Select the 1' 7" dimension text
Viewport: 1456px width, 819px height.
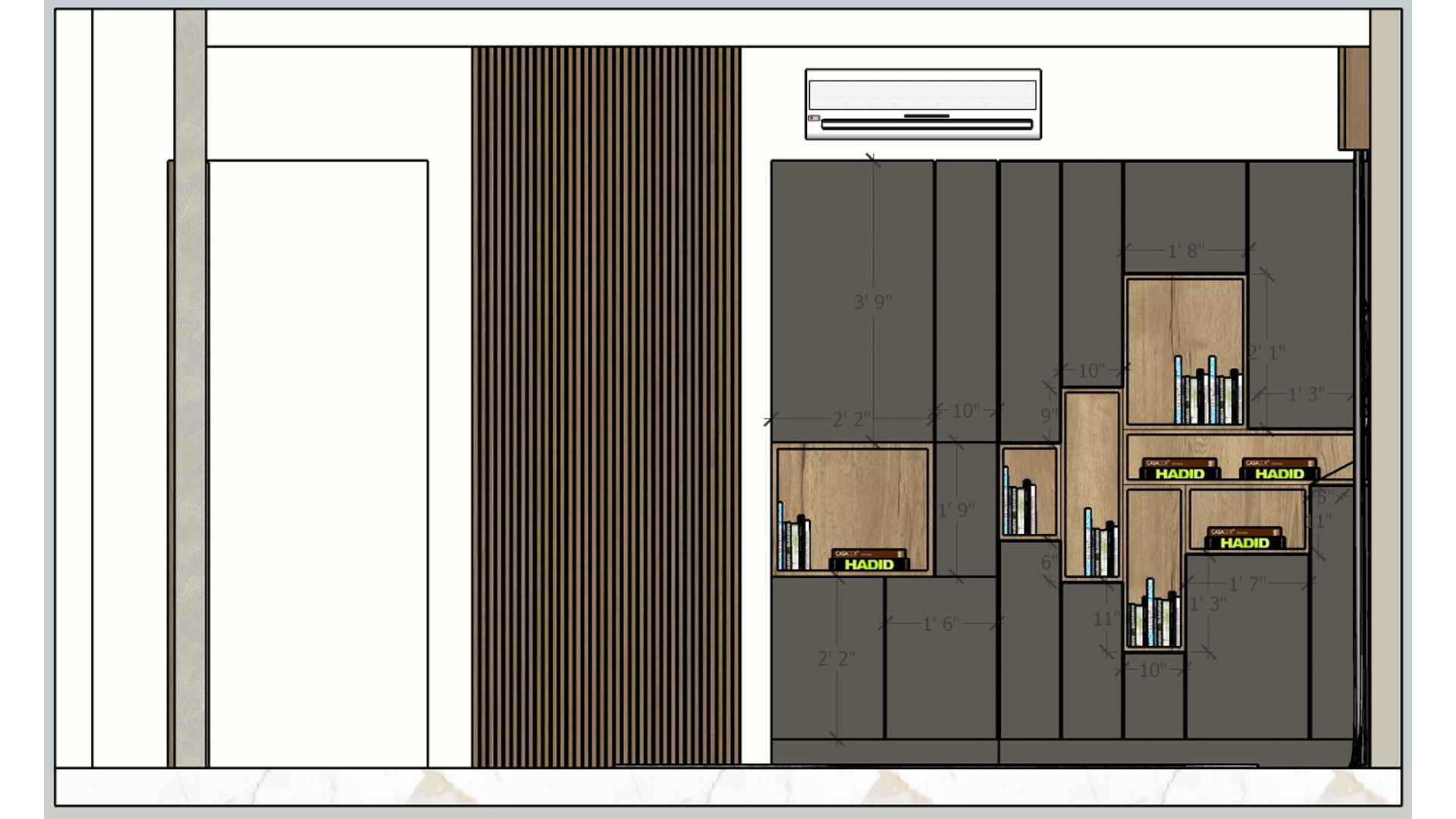pyautogui.click(x=1247, y=583)
